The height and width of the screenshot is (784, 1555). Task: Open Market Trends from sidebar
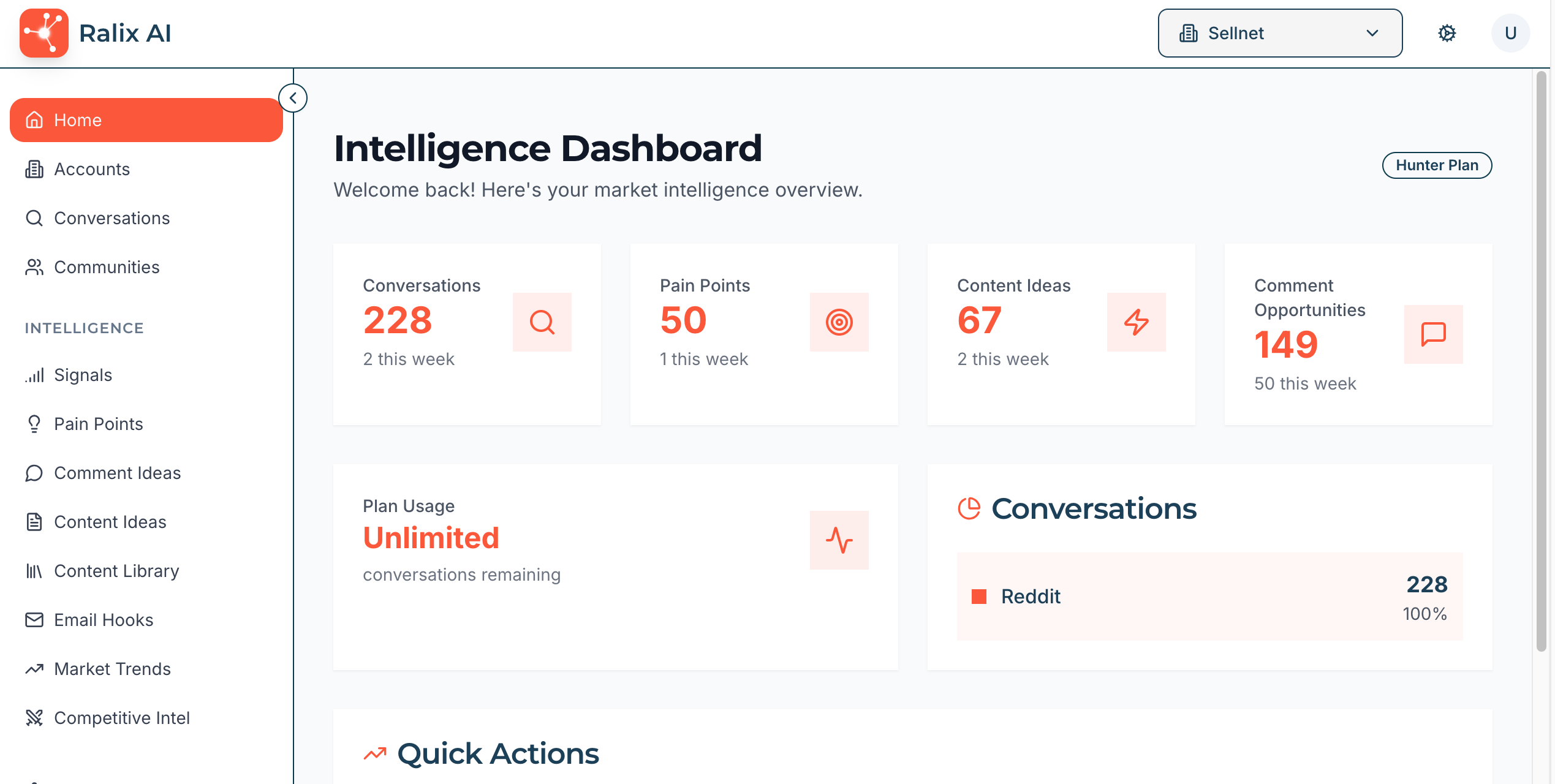[112, 669]
